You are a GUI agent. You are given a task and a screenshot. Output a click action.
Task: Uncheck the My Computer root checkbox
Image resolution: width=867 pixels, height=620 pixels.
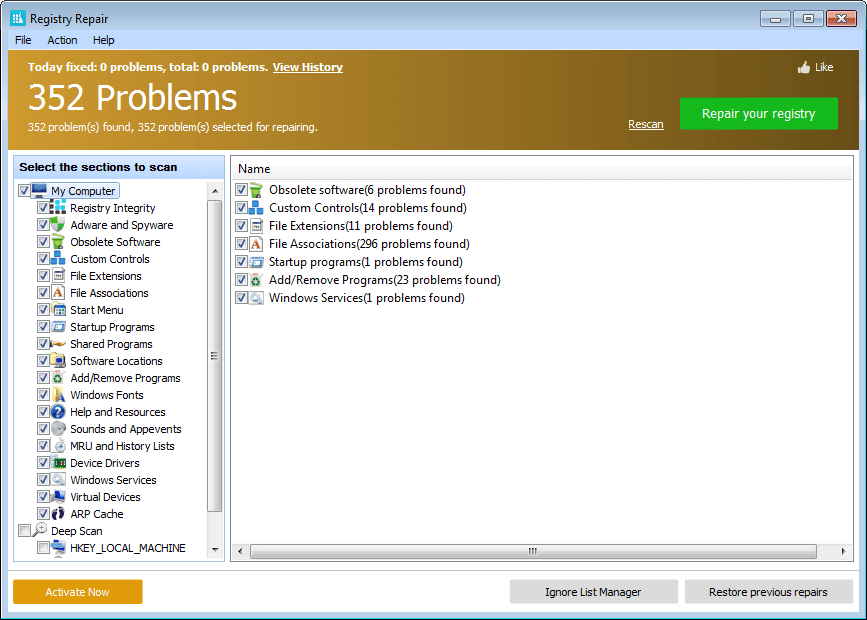tap(24, 191)
